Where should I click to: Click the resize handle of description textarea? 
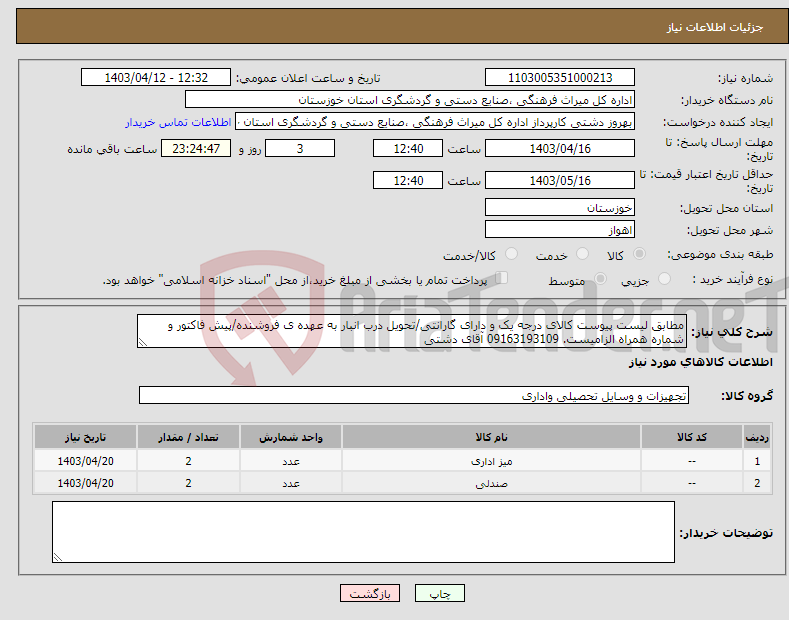tap(143, 342)
